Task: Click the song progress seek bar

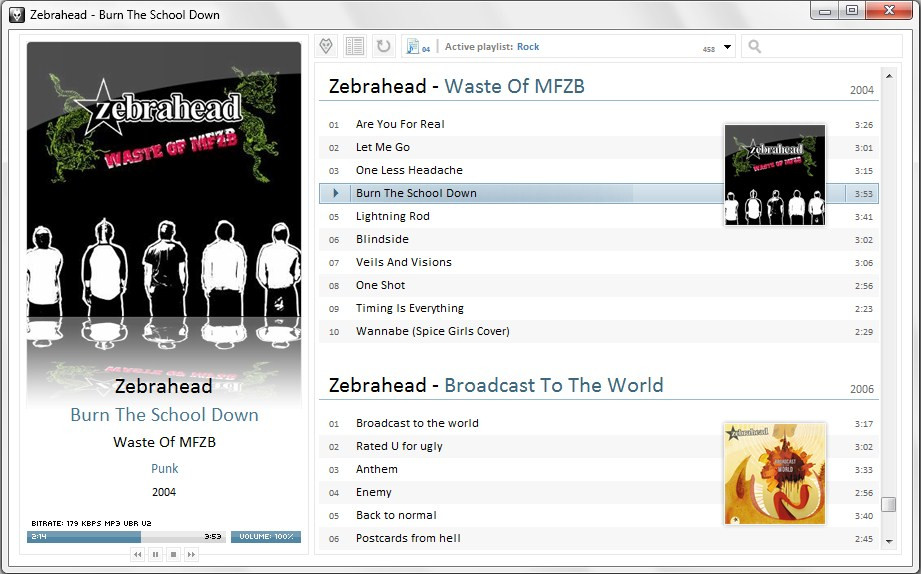Action: click(126, 536)
